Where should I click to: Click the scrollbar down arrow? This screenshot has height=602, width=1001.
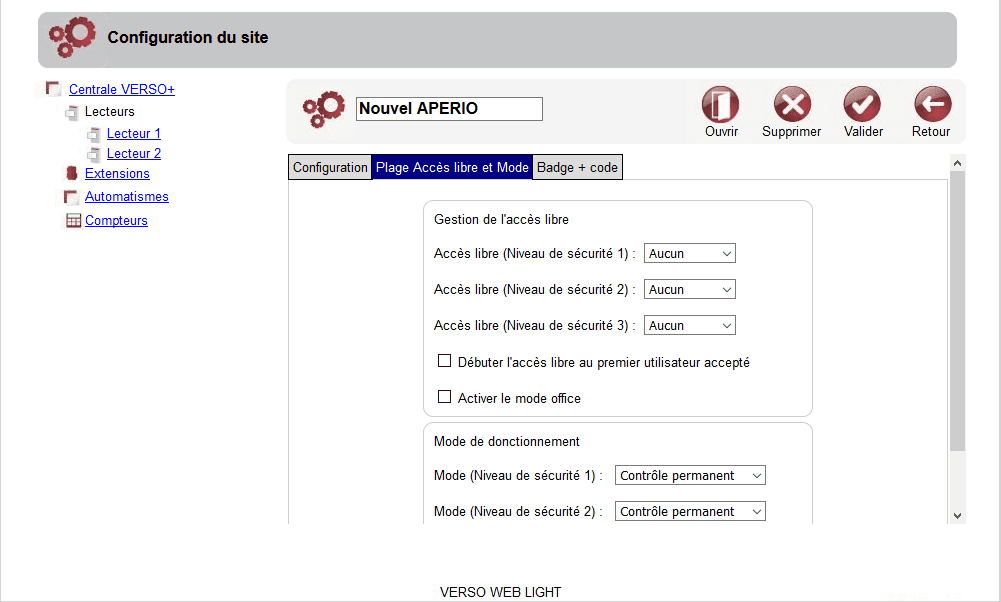point(957,516)
